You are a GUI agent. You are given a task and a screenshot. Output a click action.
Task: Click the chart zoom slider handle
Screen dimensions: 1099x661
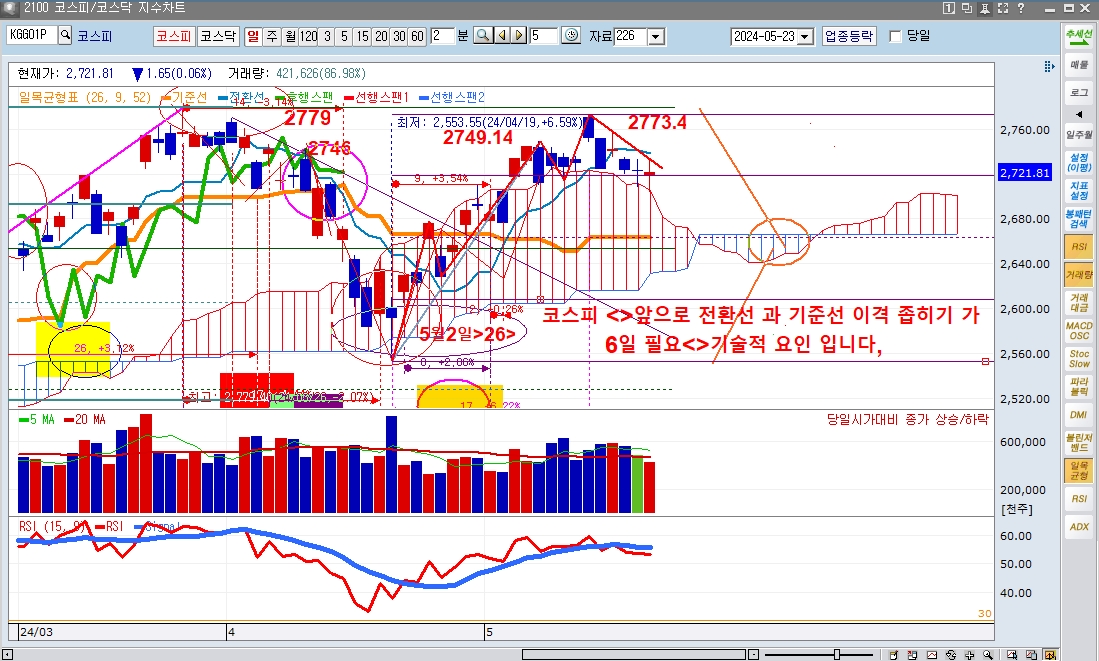837,655
